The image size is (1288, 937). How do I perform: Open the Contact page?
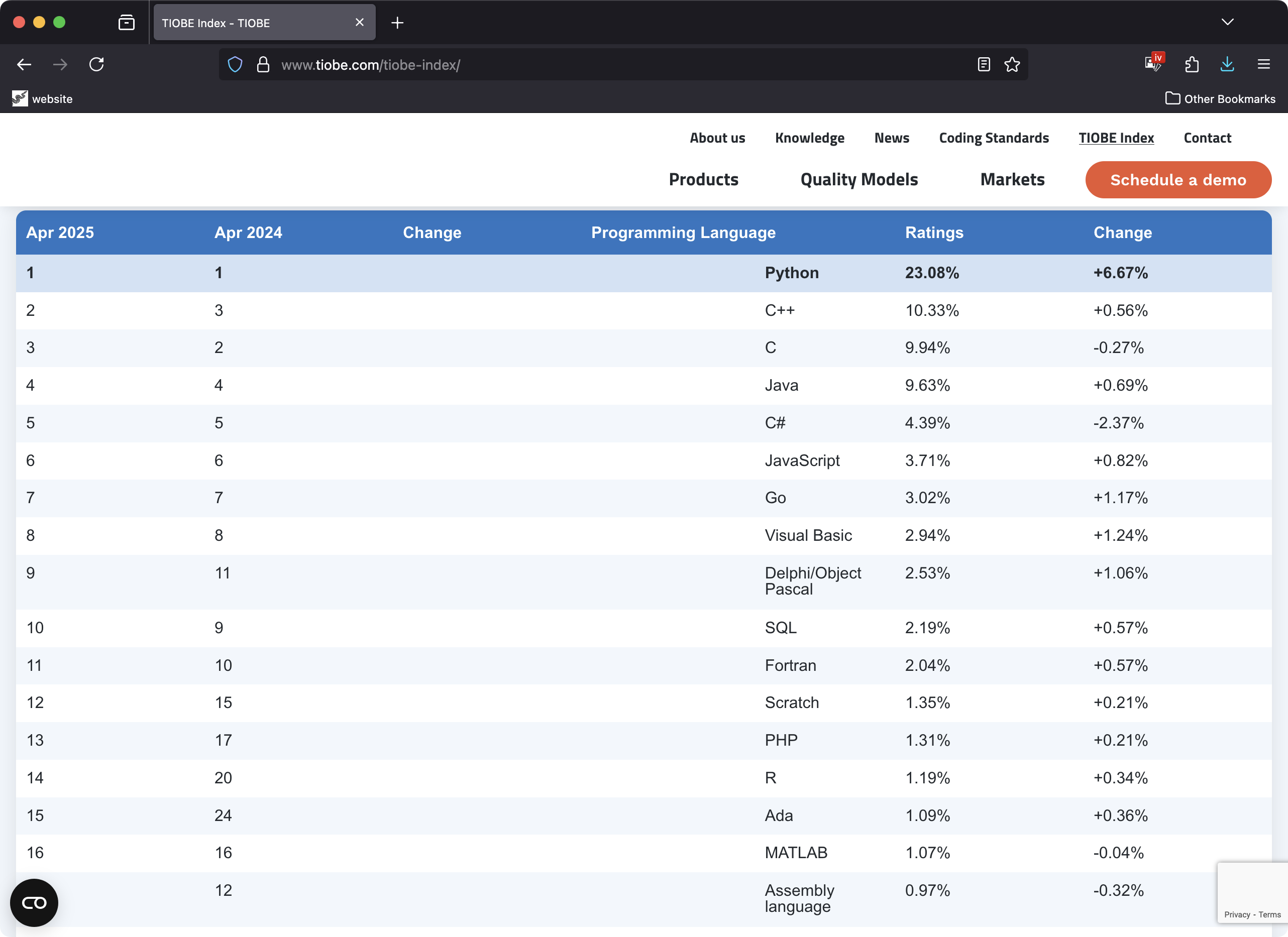pos(1207,138)
